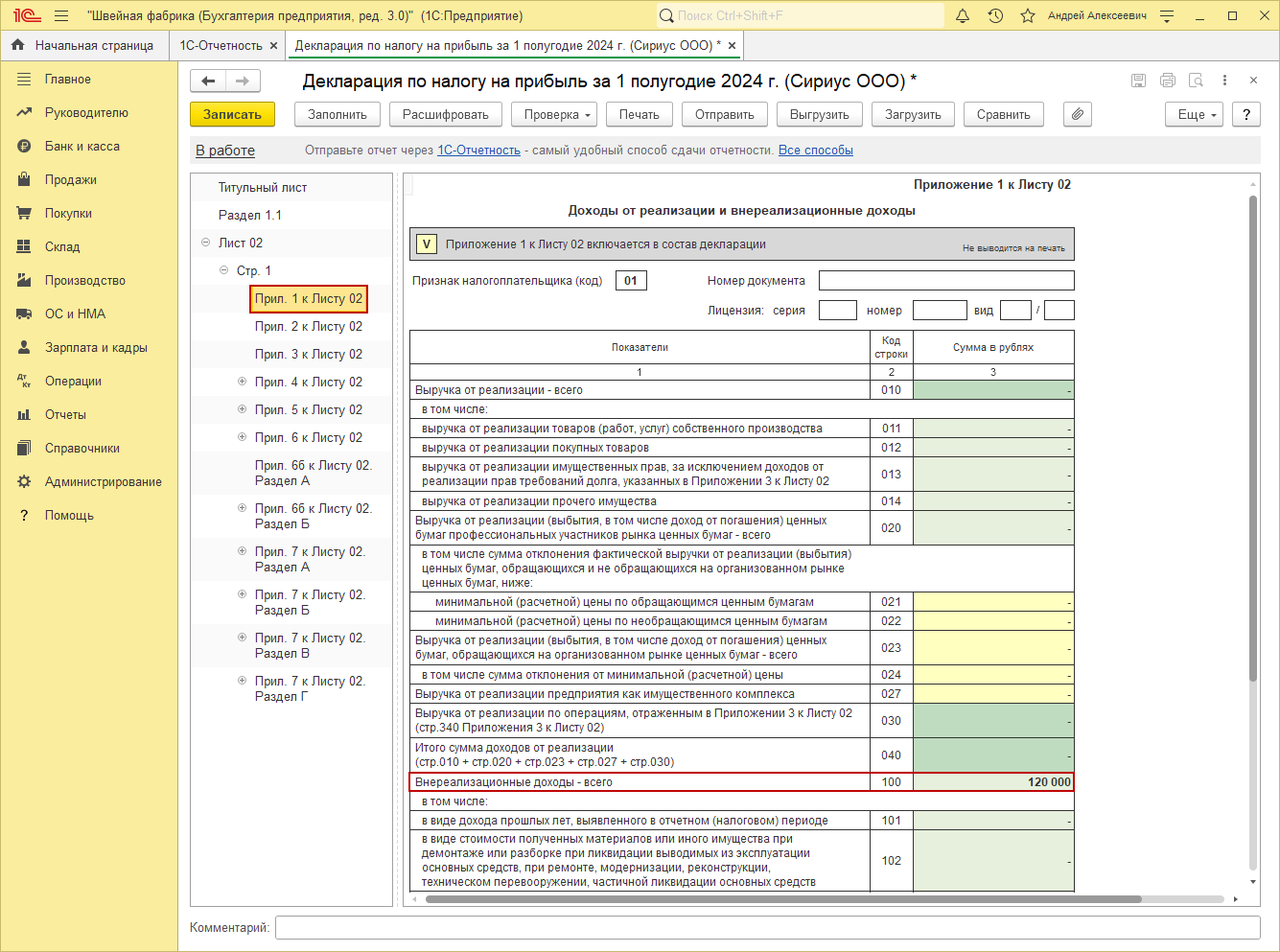
Task: Click the В работе status link
Action: (x=225, y=151)
